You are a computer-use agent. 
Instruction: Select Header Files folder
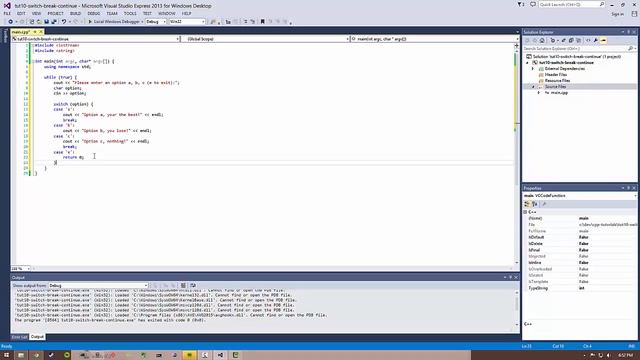[556, 75]
